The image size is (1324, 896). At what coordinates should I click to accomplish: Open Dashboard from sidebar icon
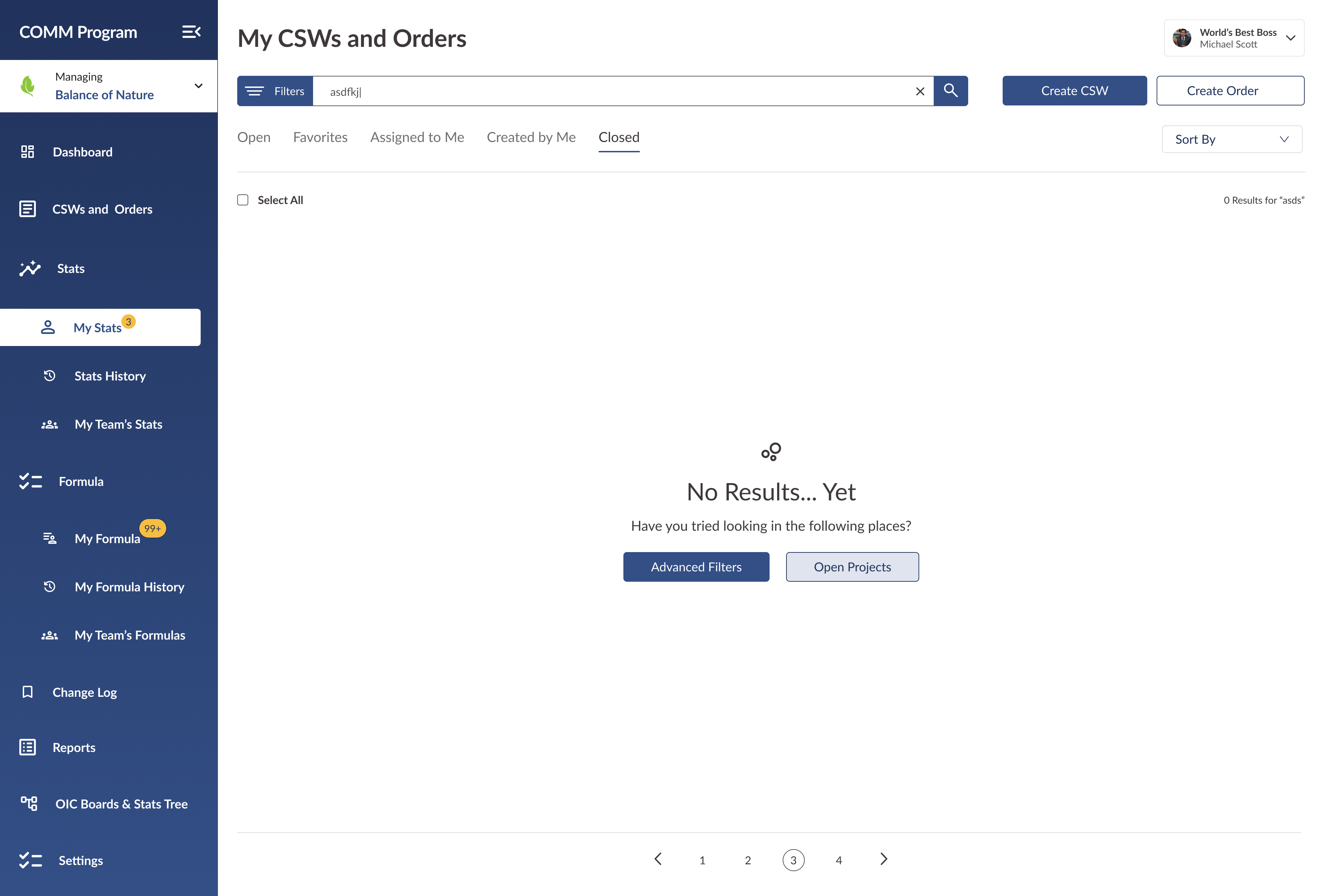(x=27, y=151)
